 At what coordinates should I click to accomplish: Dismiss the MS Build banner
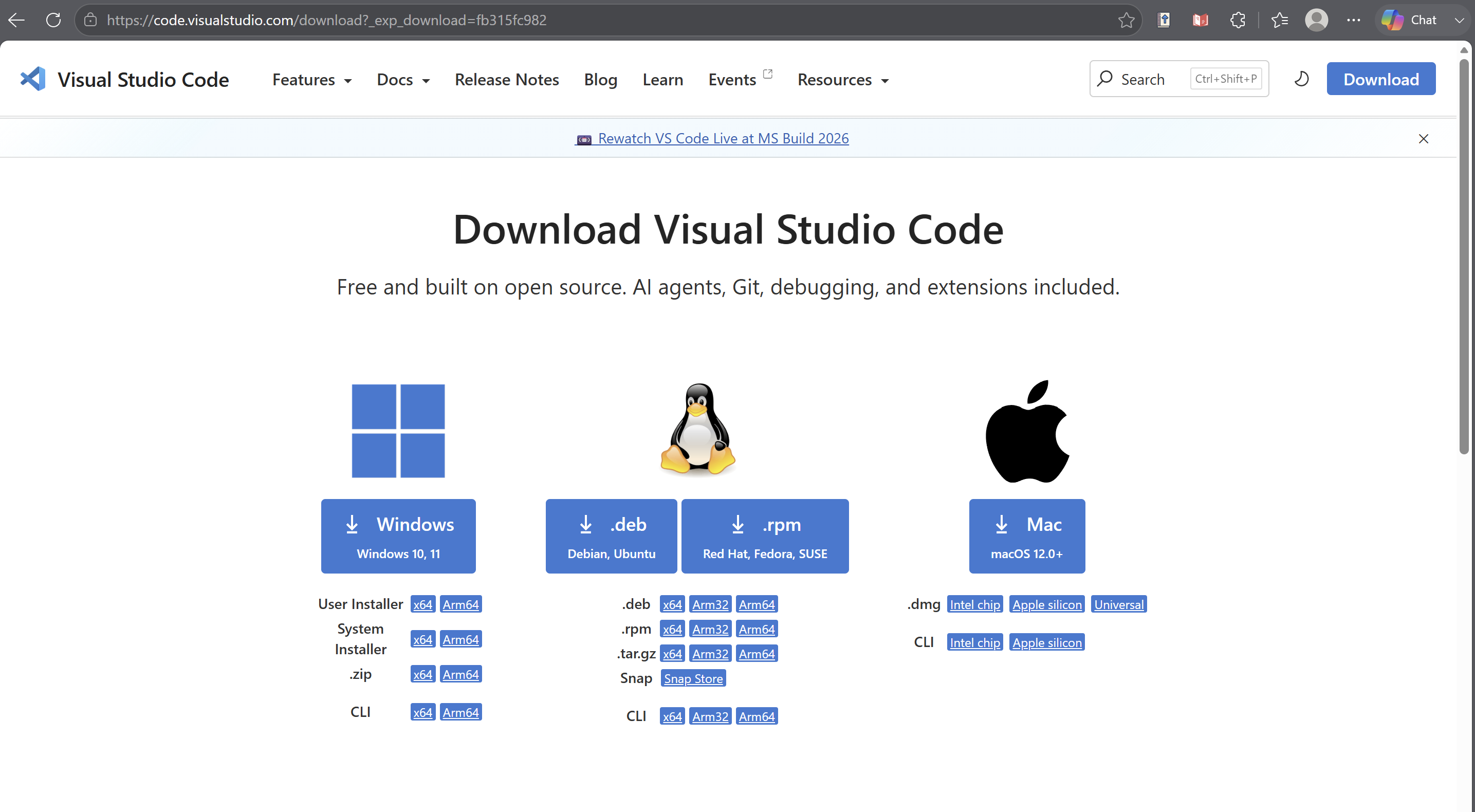click(x=1423, y=139)
